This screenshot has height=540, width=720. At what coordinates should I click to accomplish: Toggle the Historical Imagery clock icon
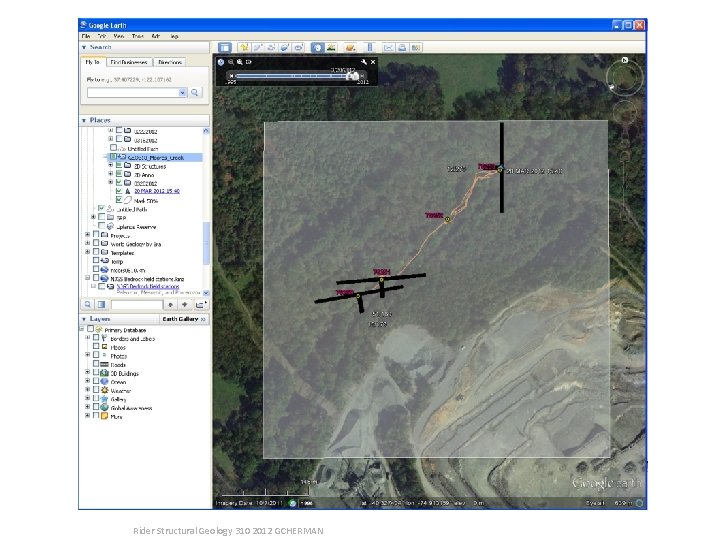(x=317, y=48)
